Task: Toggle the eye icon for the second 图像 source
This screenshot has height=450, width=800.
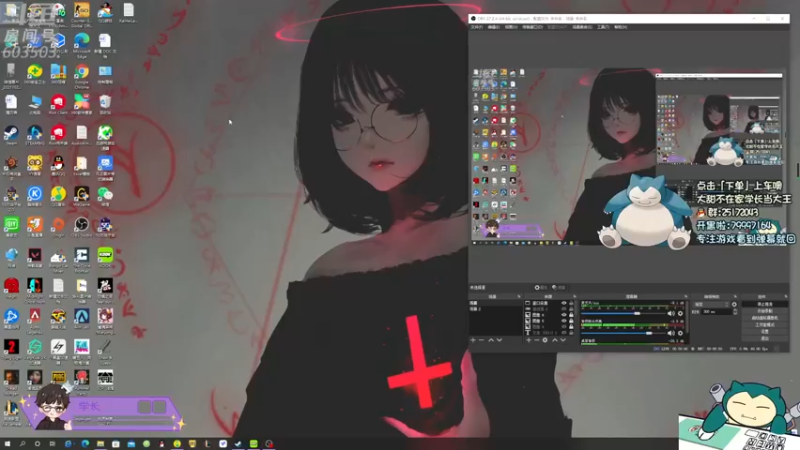Action: coord(564,321)
